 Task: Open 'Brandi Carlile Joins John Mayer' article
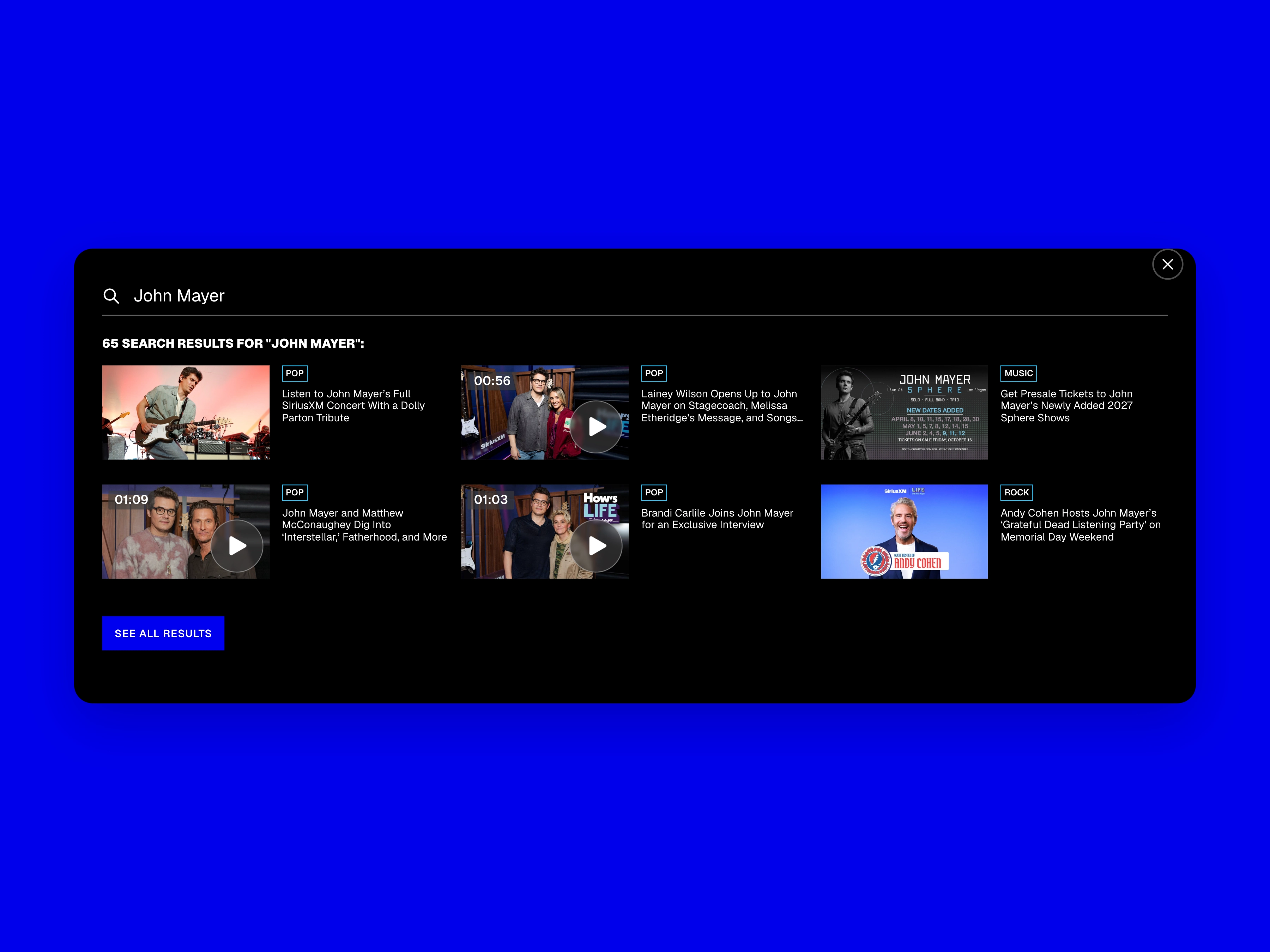click(717, 519)
